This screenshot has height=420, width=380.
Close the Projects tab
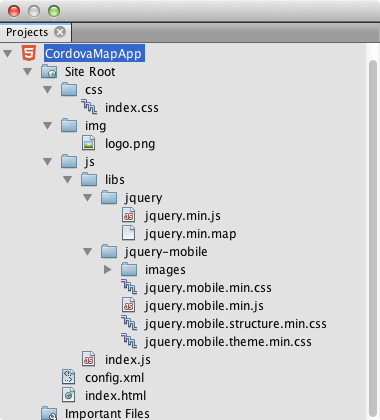coord(60,32)
